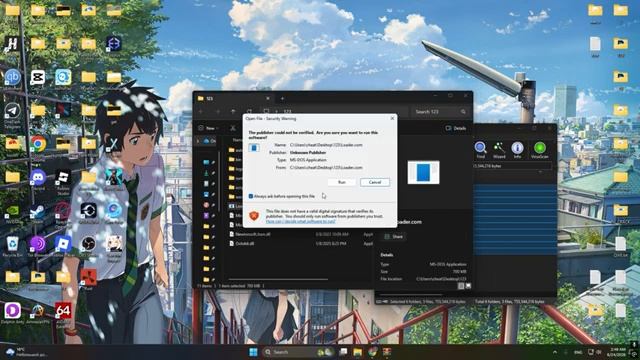This screenshot has height=360, width=640.
Task: Open File Explorer from the taskbar
Action: tap(358, 352)
